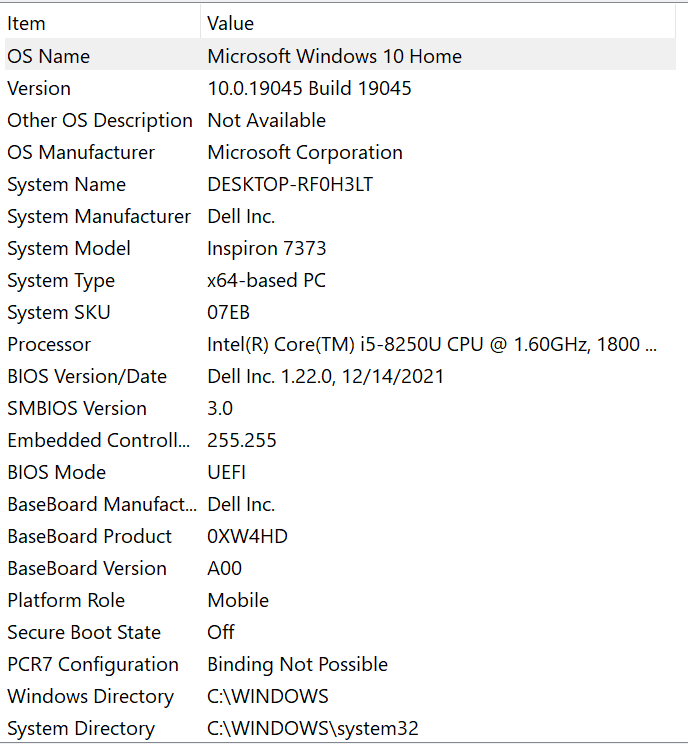This screenshot has width=688, height=744.
Task: Click the Value column header
Action: coord(438,23)
